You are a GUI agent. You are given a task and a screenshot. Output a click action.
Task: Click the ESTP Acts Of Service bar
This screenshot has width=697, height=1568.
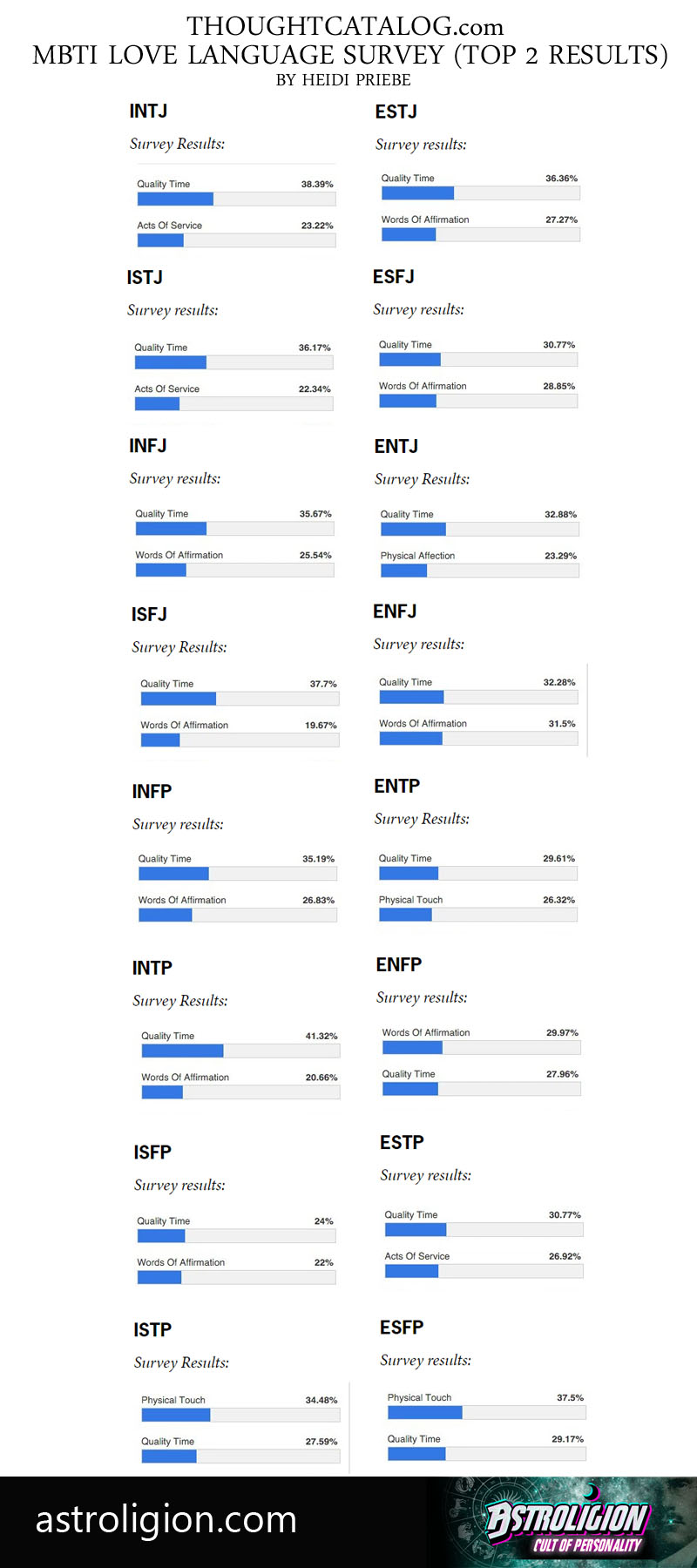[x=484, y=1271]
